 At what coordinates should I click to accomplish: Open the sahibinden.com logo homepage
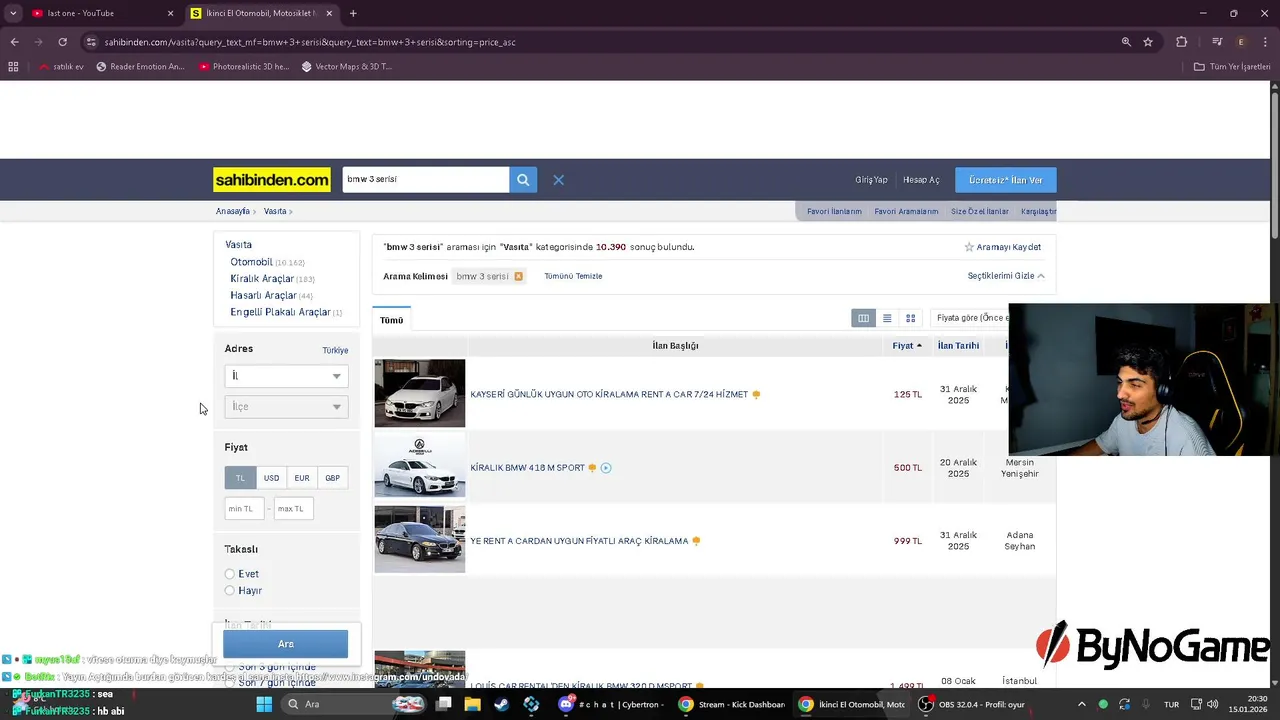click(272, 180)
